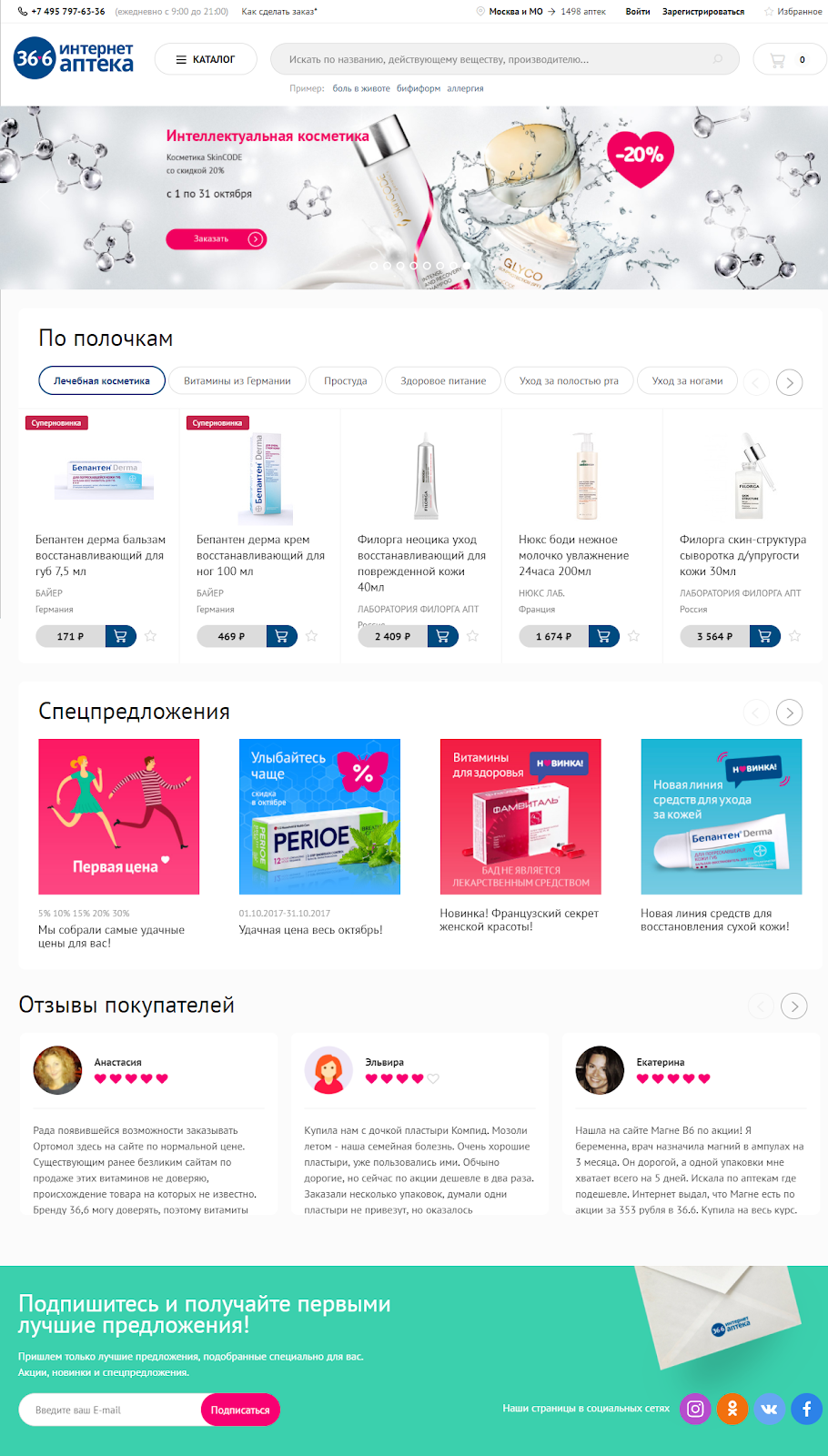Viewport: 828px width, 1456px height.
Task: Open the VK social page icon
Action: [770, 1409]
